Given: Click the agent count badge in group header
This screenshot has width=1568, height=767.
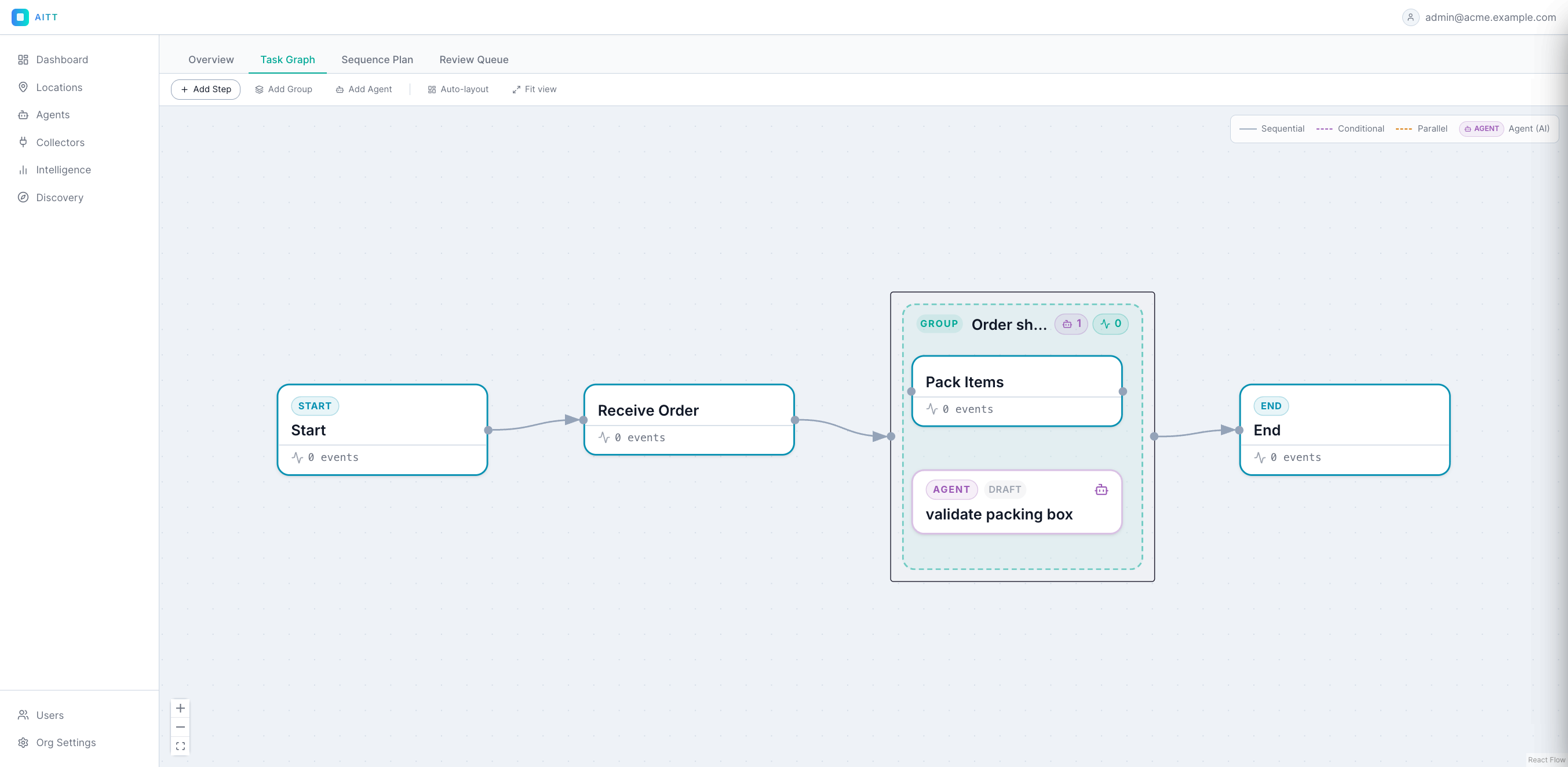Looking at the screenshot, I should click(1071, 324).
